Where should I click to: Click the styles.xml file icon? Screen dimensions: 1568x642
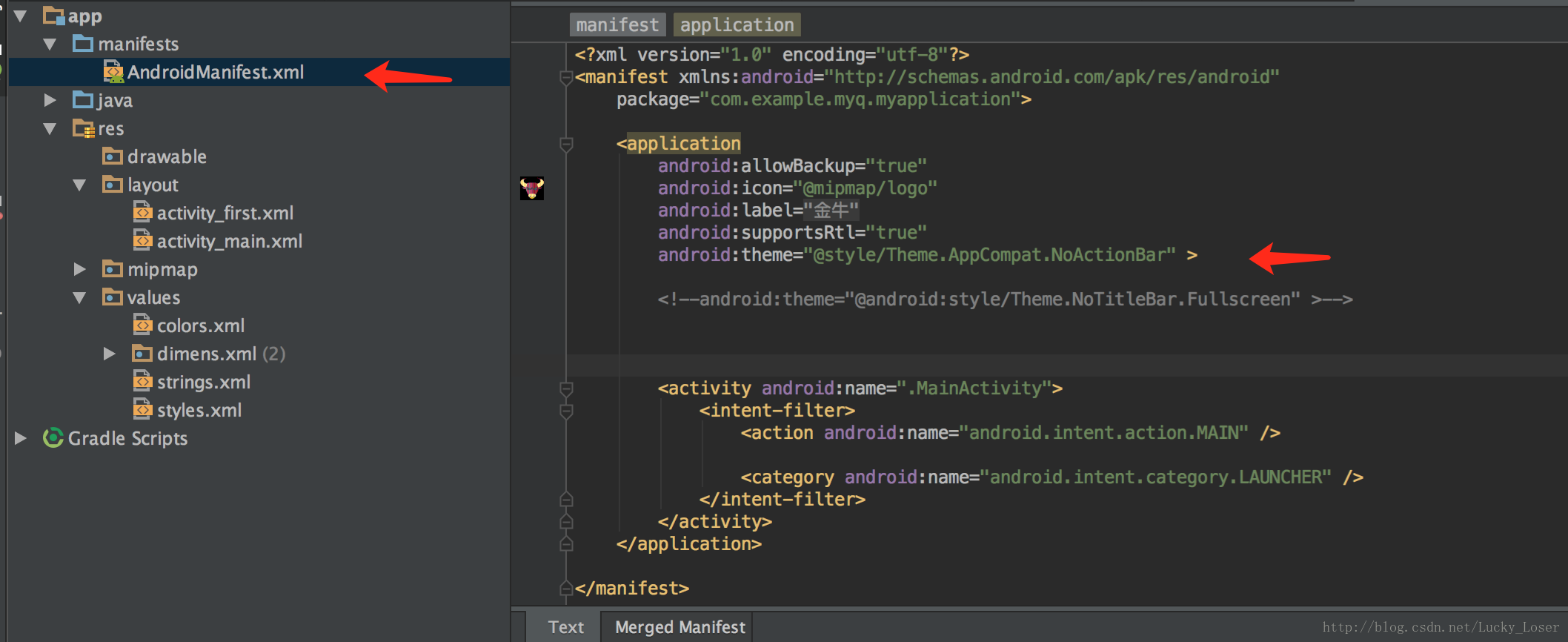(142, 410)
